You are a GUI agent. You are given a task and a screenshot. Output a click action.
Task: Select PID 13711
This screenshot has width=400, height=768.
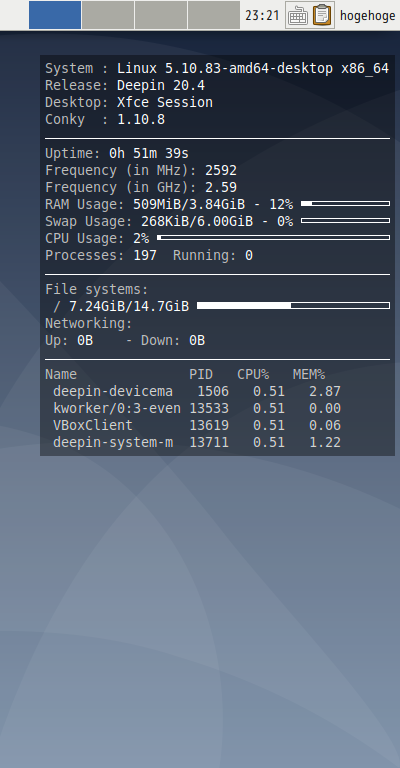pyautogui.click(x=209, y=442)
